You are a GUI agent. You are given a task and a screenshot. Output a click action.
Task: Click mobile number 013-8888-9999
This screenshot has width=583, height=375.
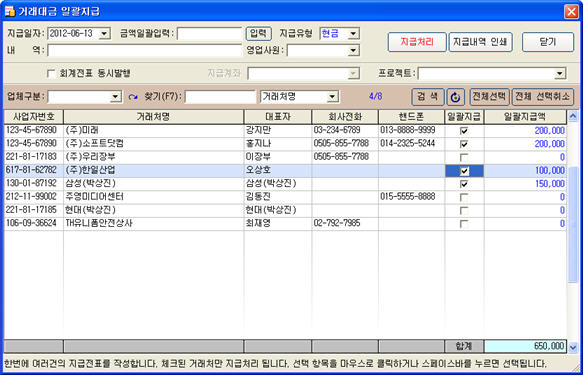click(408, 130)
